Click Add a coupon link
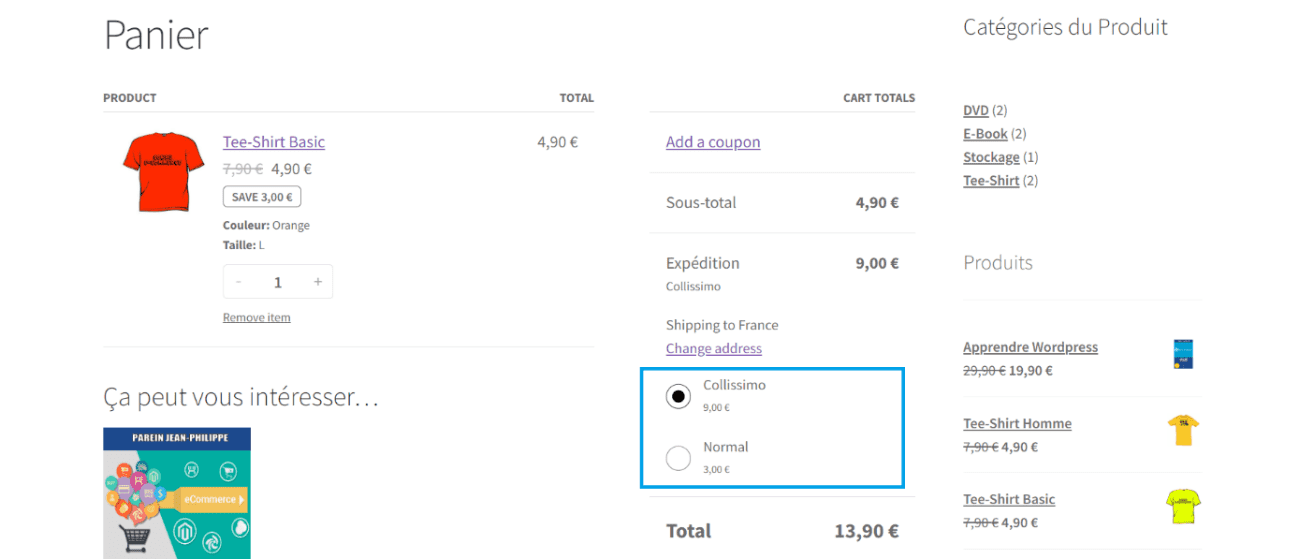The height and width of the screenshot is (559, 1299). click(713, 142)
